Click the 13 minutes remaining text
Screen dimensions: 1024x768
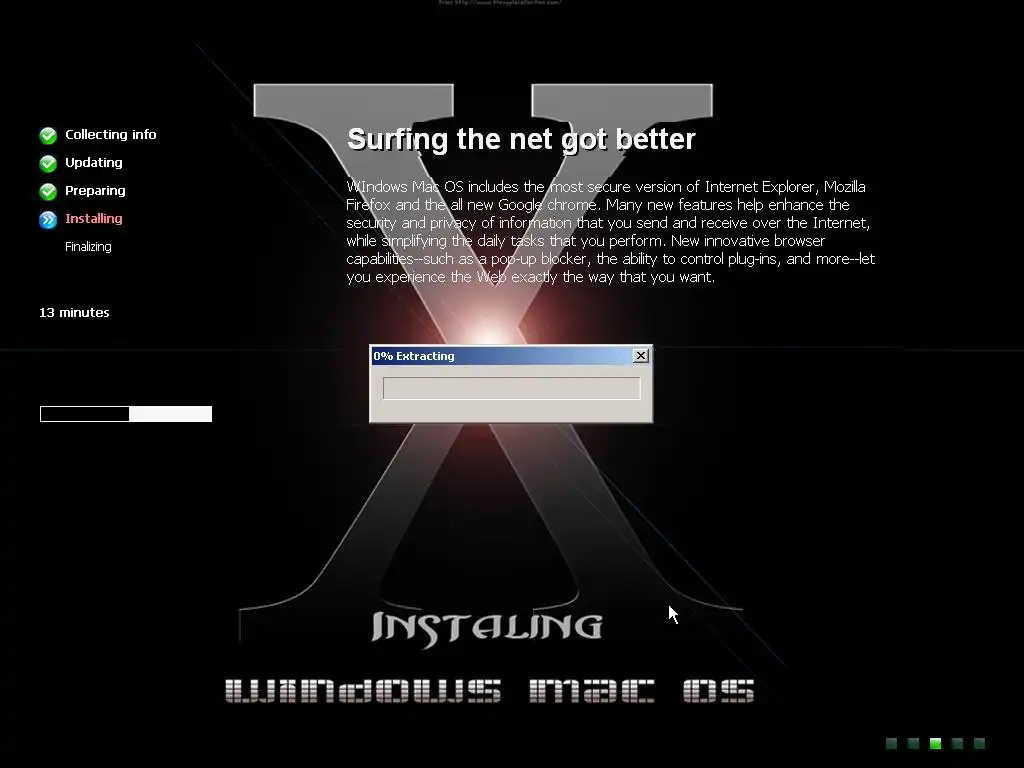click(74, 313)
